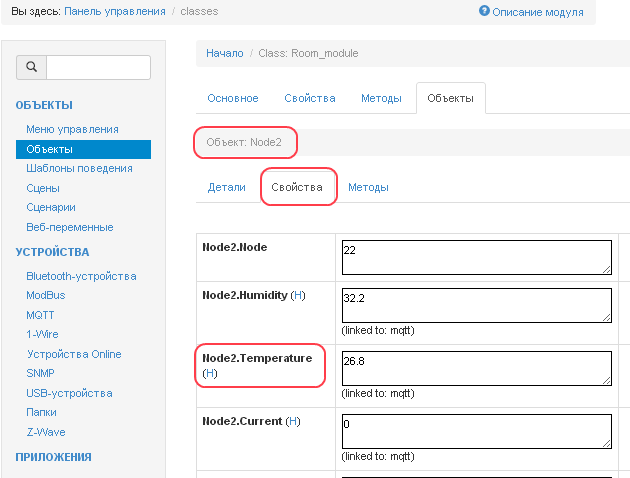Screen dimensions: 630x478
Task: Switch to the Свойства object sub-tab
Action: (x=297, y=187)
